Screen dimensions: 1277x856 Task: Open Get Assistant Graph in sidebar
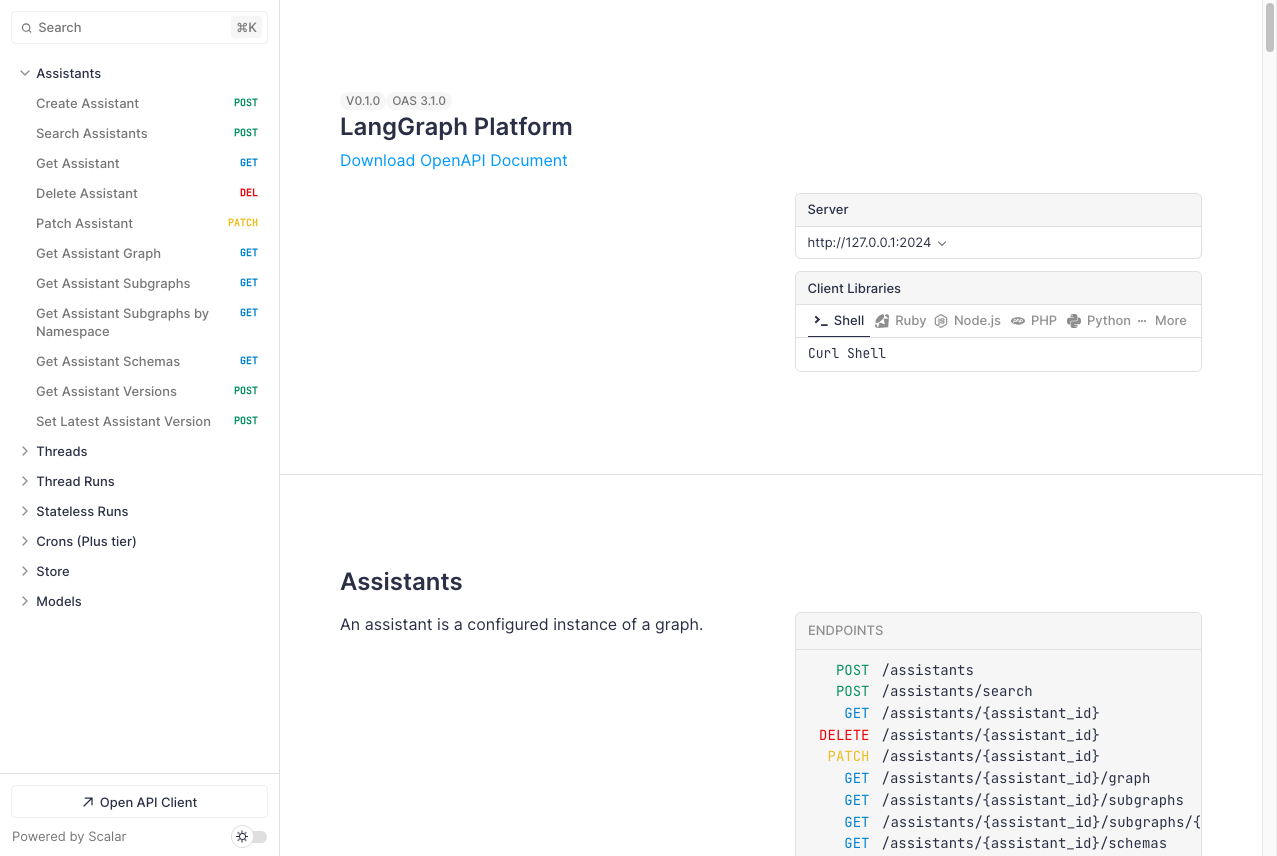coord(139,253)
